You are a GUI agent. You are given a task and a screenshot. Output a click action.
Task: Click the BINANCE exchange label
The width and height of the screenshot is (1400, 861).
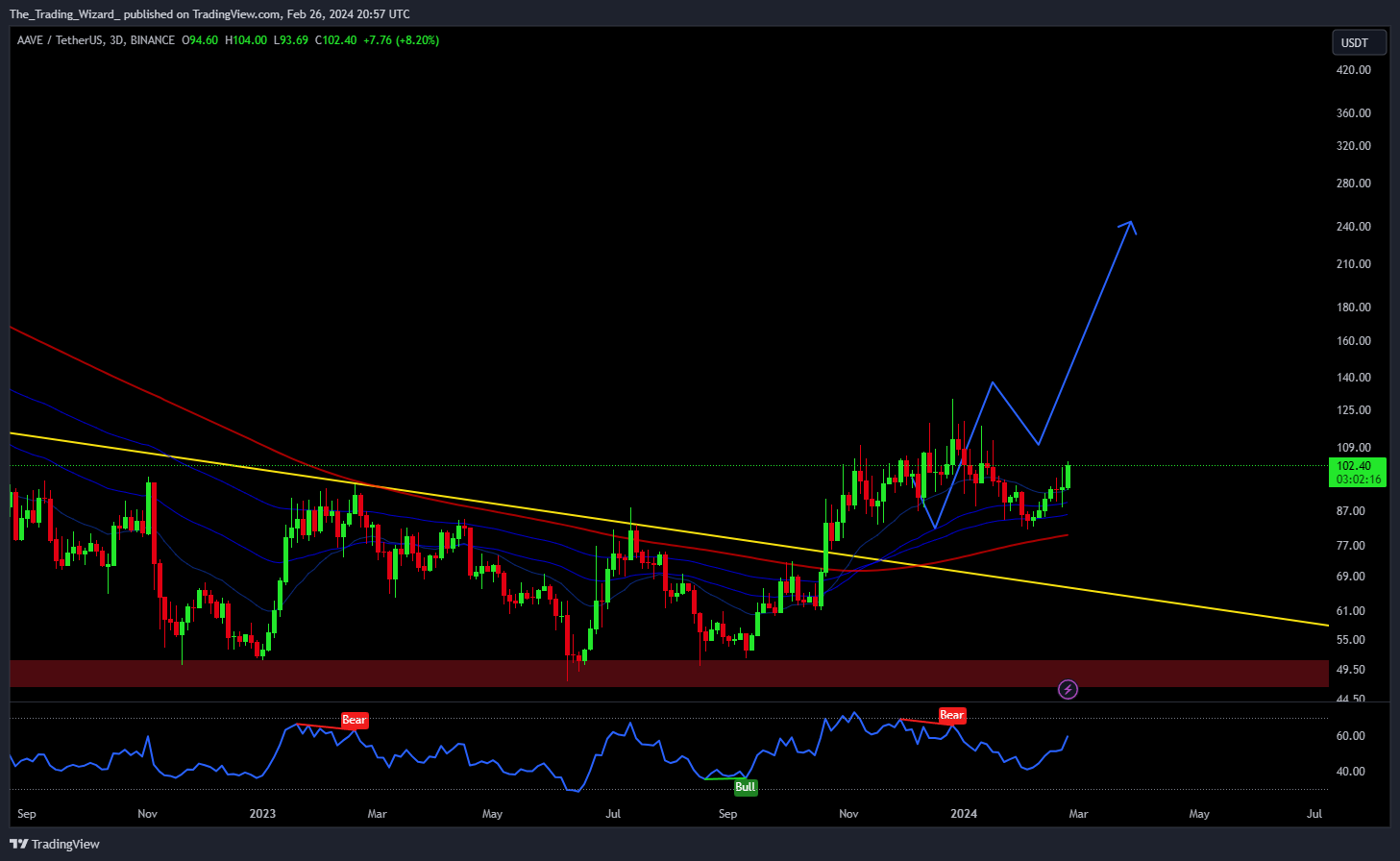click(x=152, y=40)
